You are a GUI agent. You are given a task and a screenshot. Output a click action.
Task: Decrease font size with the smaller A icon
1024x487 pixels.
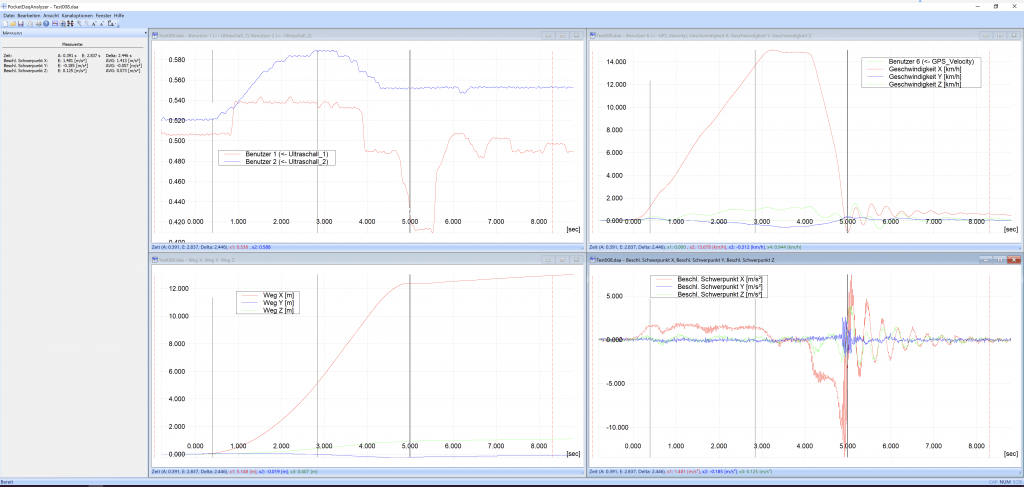(101, 24)
